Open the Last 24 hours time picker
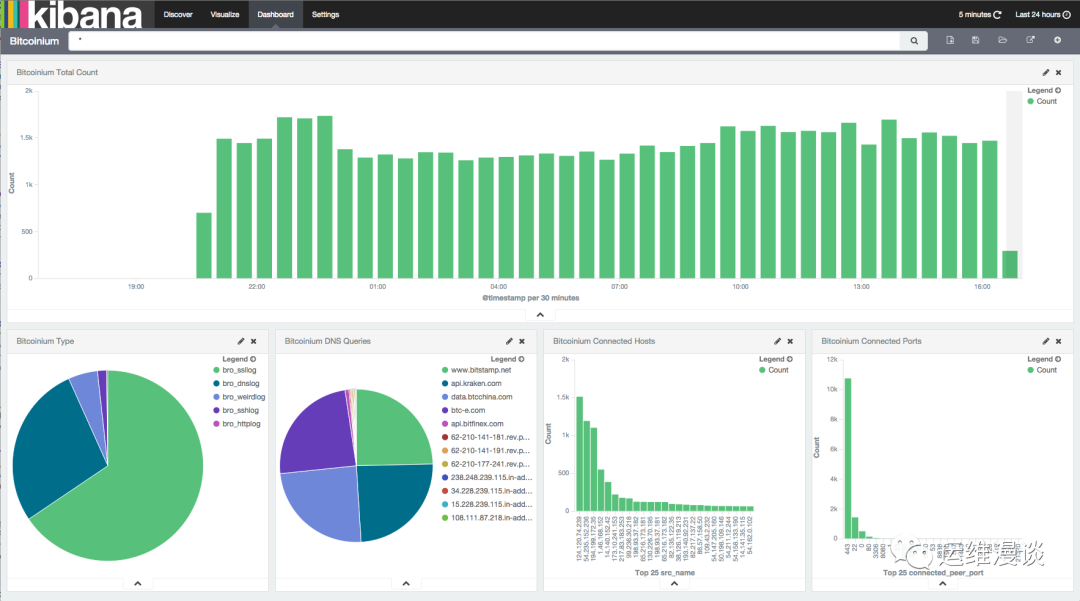1080x601 pixels. pos(1043,14)
